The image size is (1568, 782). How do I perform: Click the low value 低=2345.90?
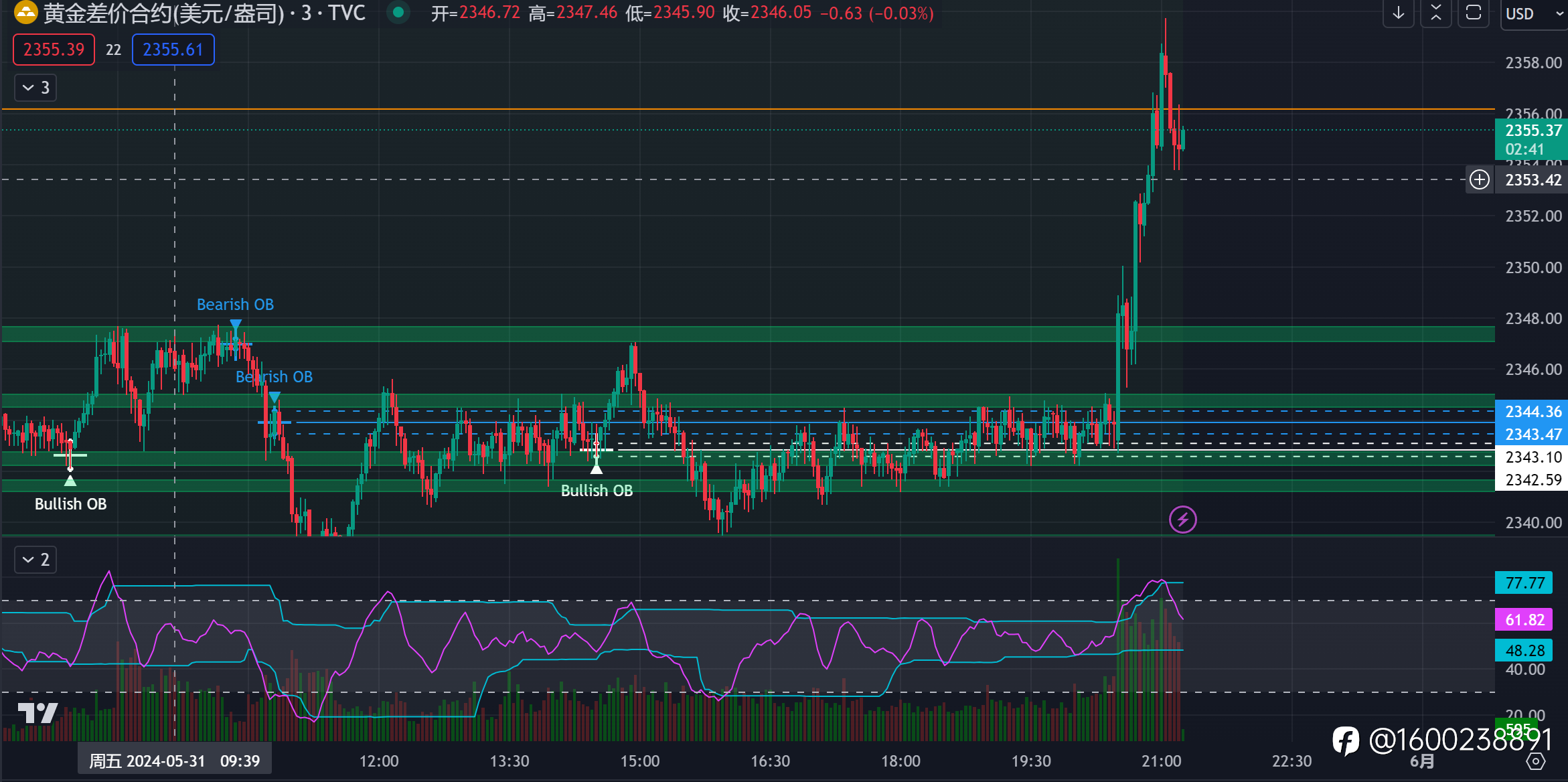click(x=670, y=13)
